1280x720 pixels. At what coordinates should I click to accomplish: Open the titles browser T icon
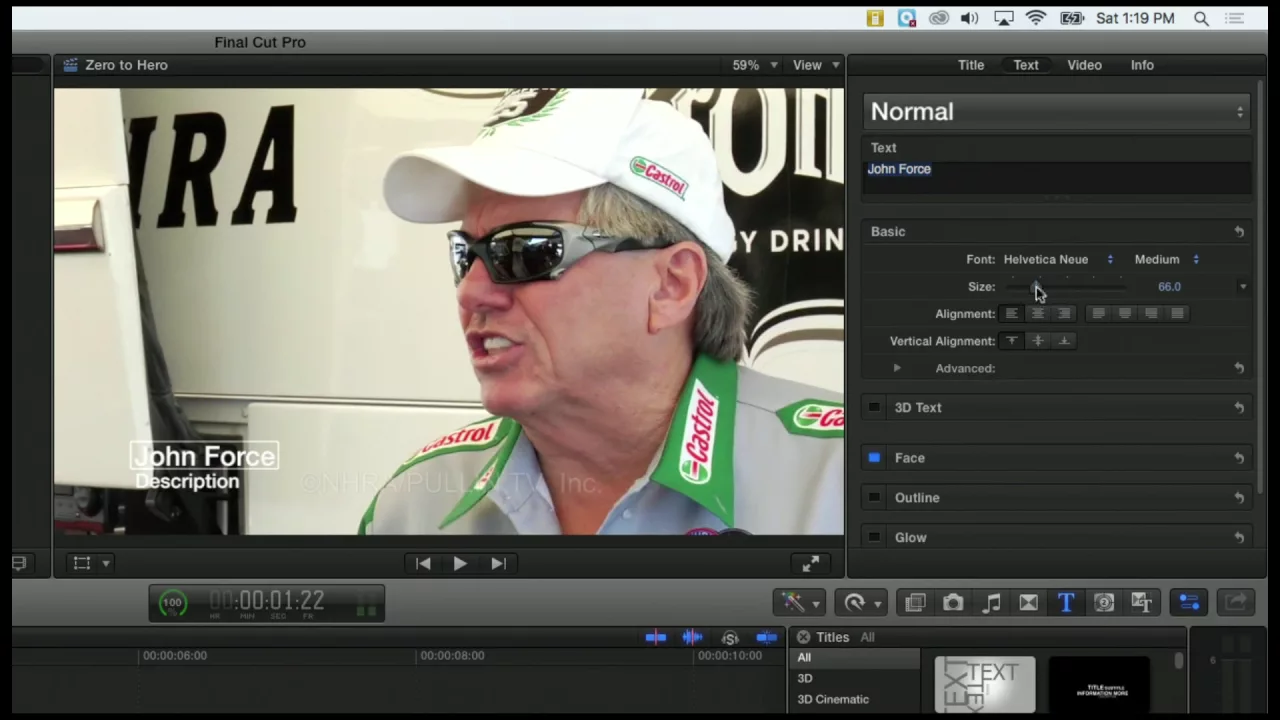pyautogui.click(x=1066, y=602)
